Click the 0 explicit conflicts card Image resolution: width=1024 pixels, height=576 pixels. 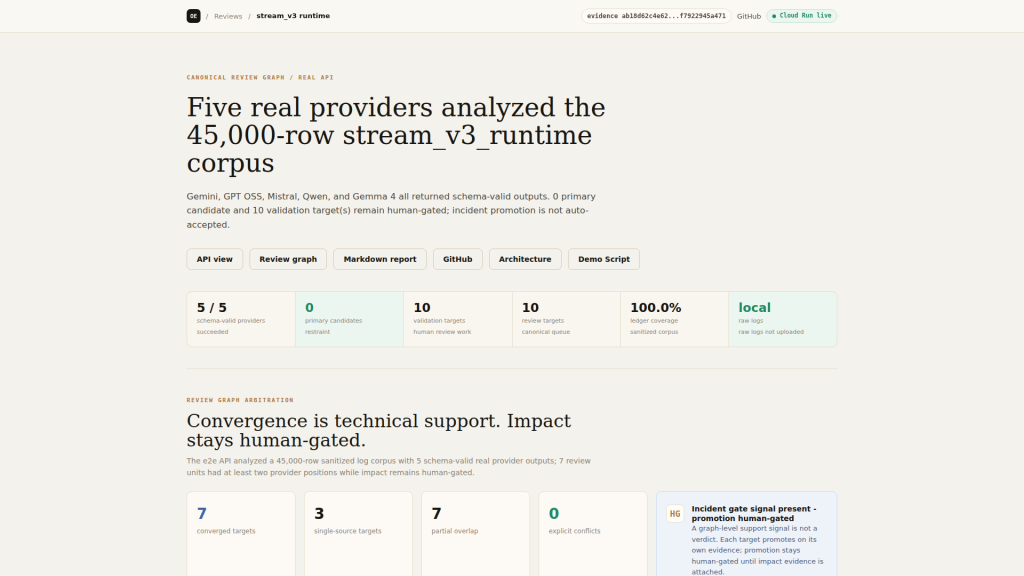point(593,534)
